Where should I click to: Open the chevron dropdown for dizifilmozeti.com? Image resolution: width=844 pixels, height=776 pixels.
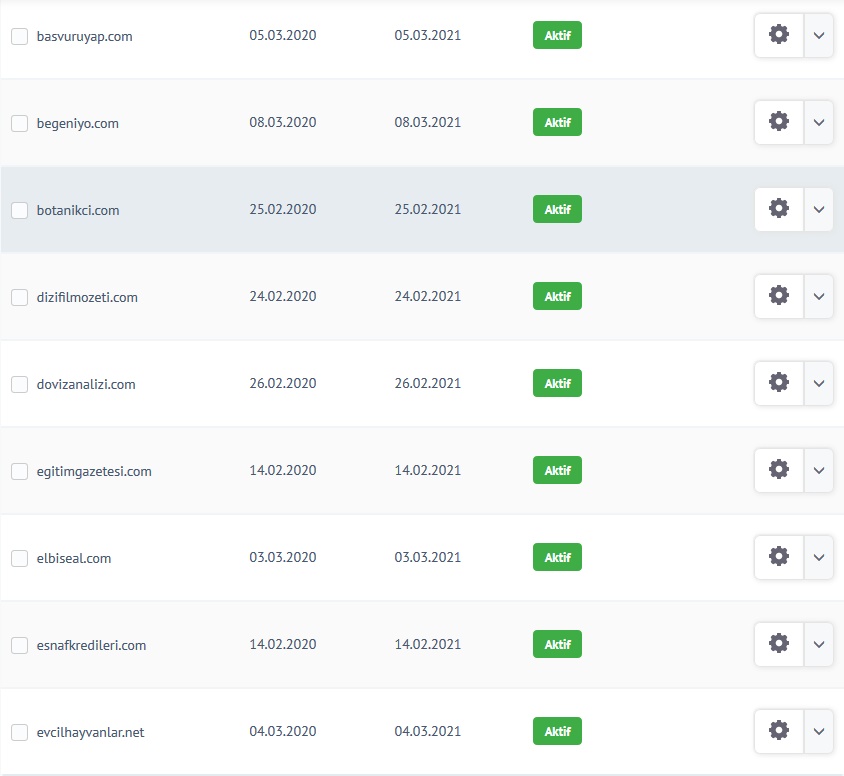click(x=819, y=297)
